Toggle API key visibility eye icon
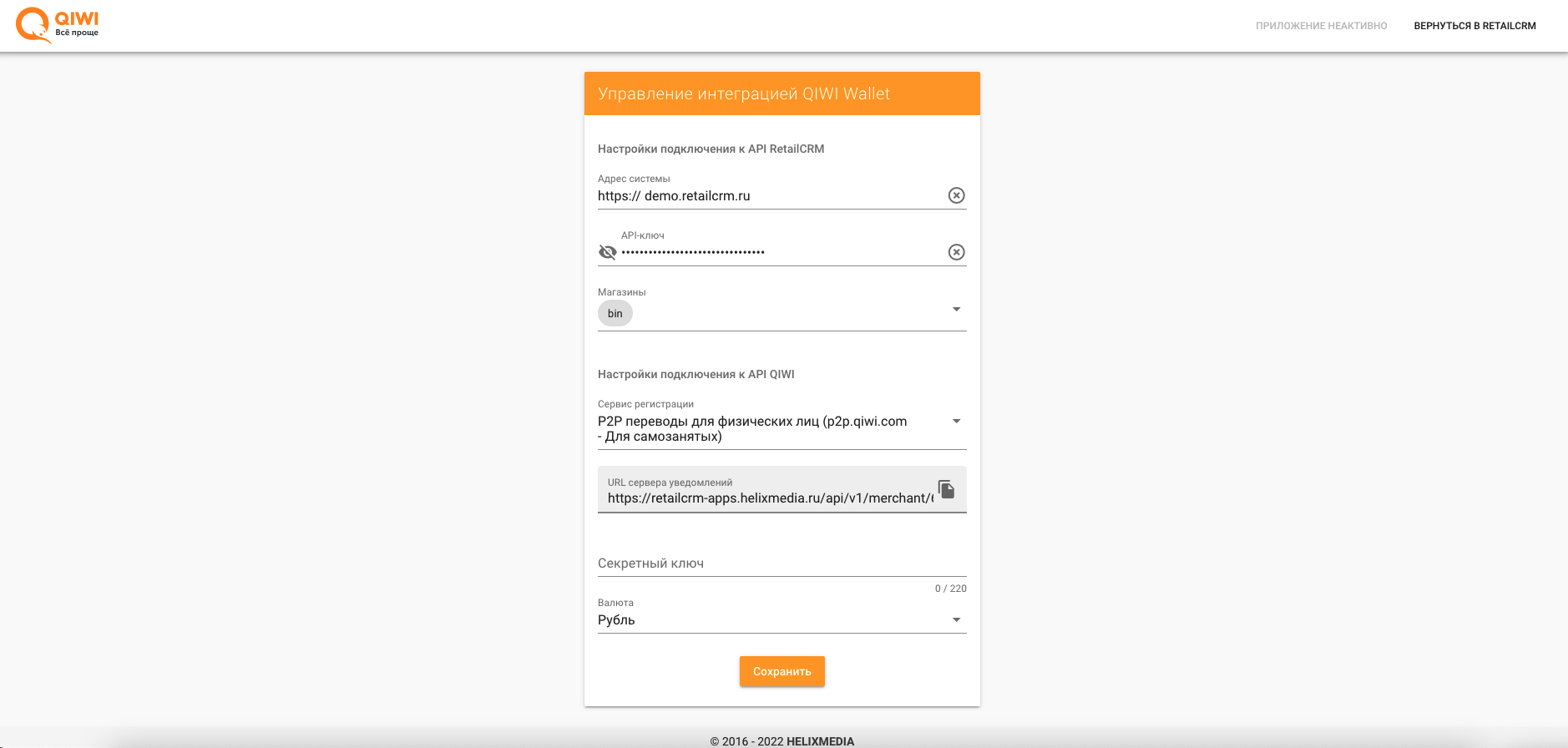This screenshot has height=748, width=1568. point(608,252)
